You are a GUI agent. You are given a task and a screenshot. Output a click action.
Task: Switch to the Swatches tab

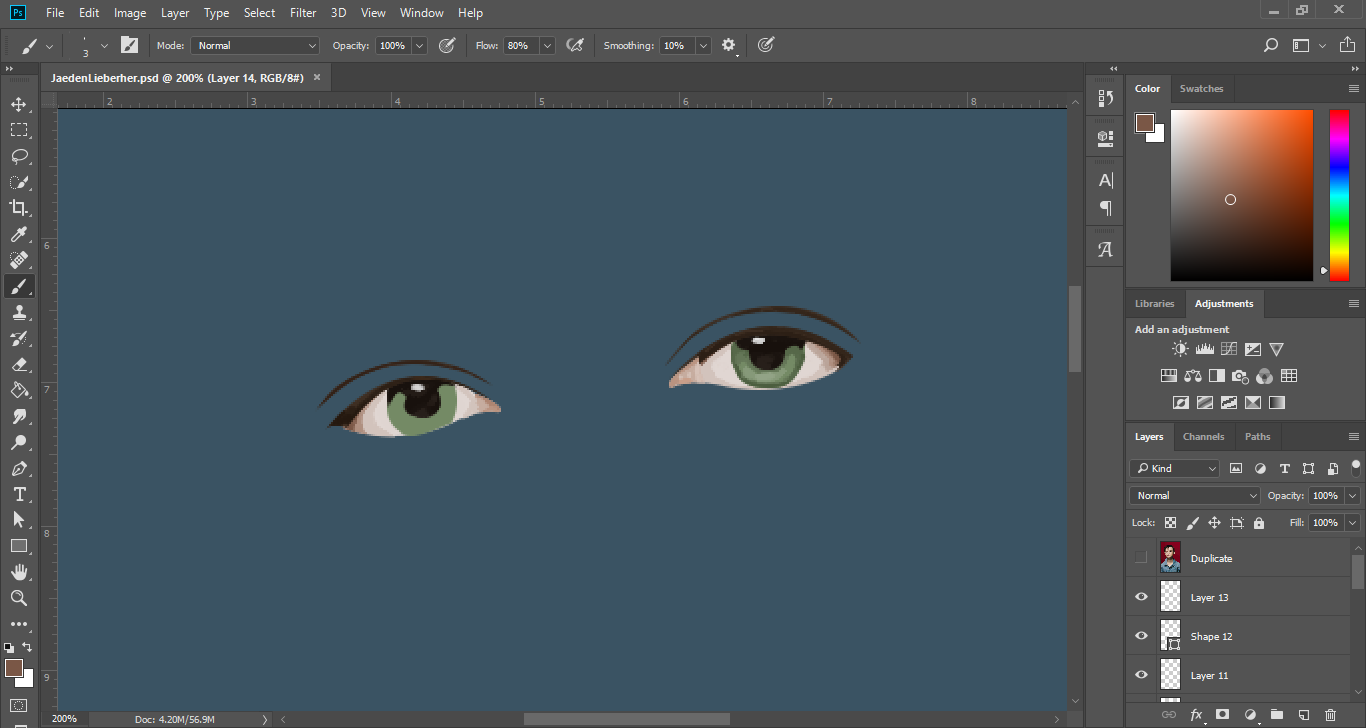coord(1201,88)
